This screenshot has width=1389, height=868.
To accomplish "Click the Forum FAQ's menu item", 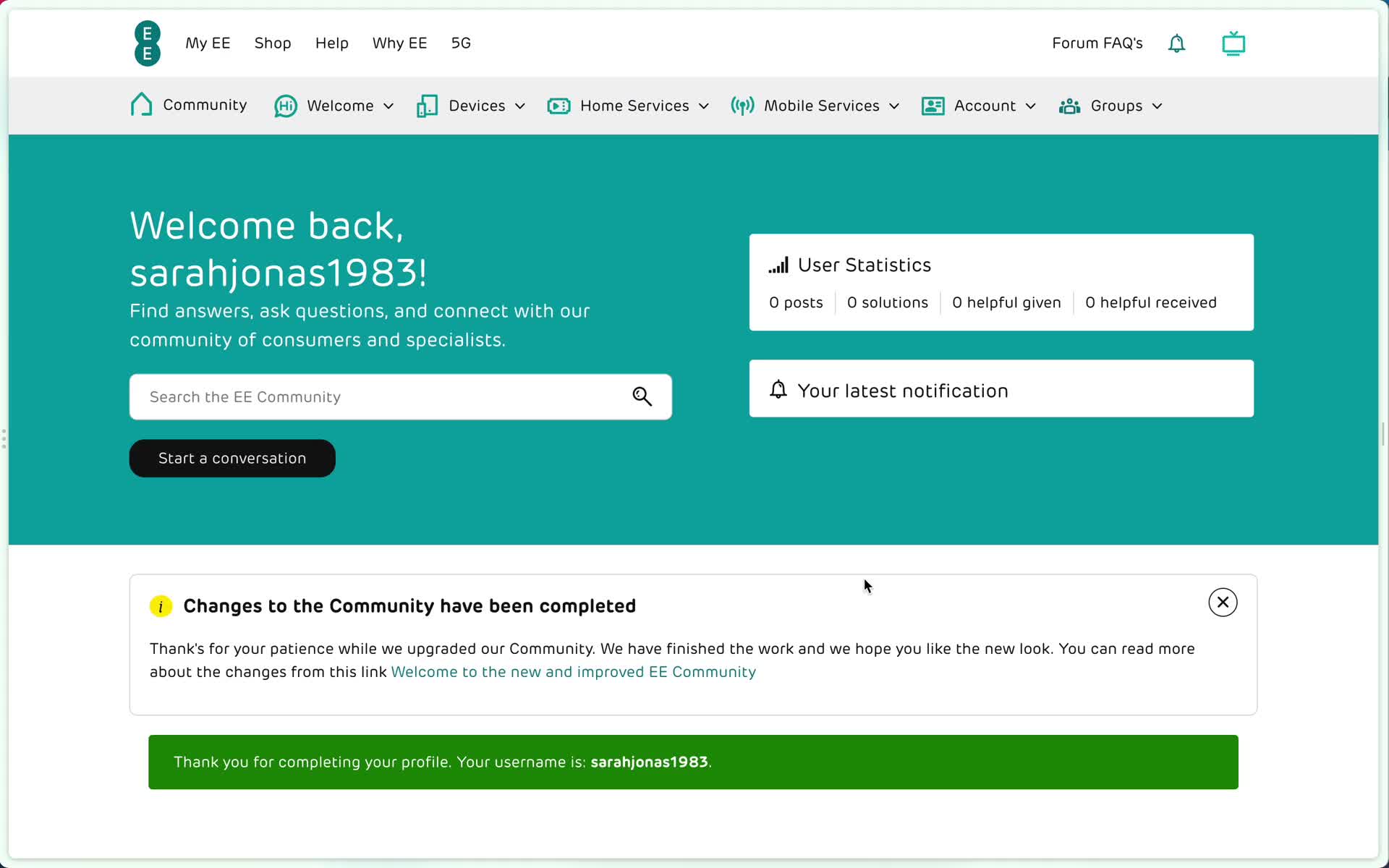I will (x=1097, y=42).
